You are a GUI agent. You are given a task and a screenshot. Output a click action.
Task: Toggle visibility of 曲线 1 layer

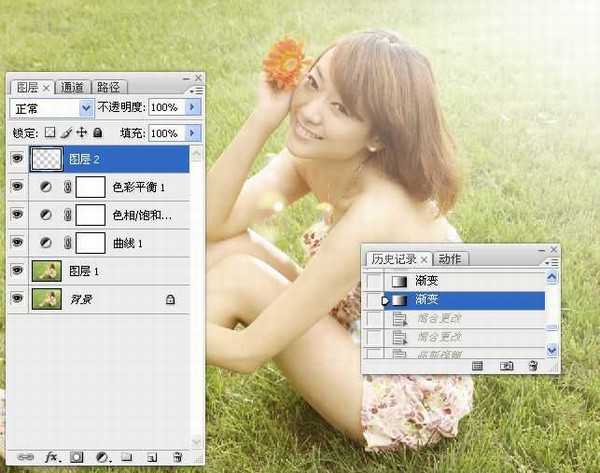click(x=16, y=242)
